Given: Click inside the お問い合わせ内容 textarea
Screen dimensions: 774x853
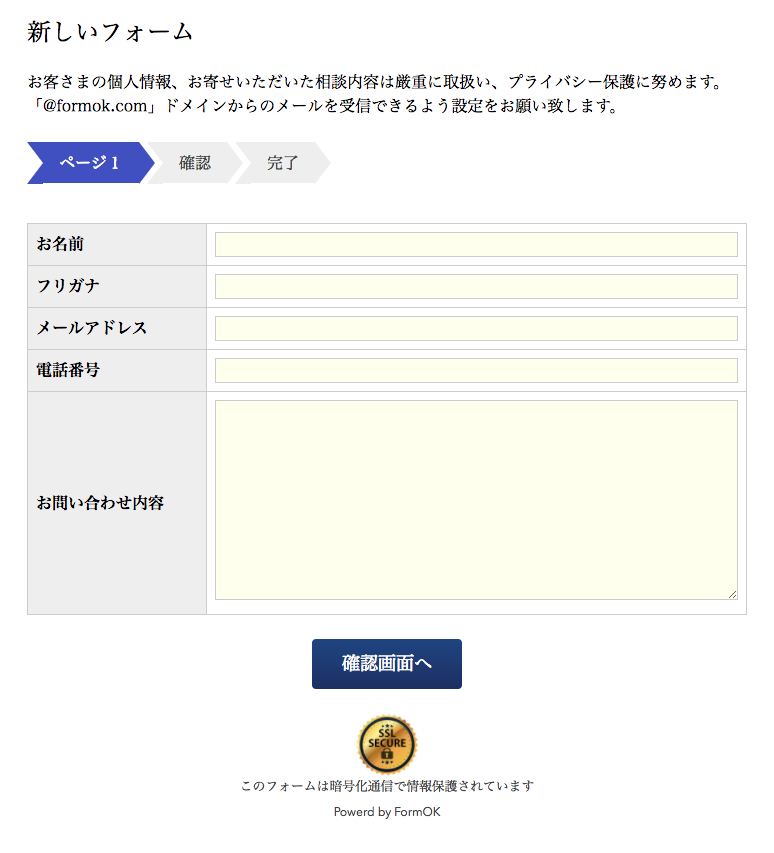Looking at the screenshot, I should pos(476,500).
